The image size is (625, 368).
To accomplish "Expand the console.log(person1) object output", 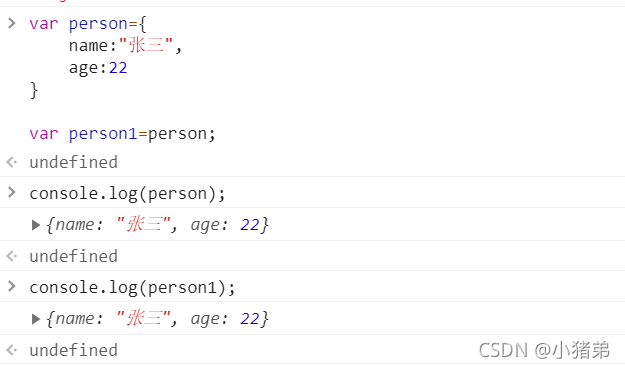I will [36, 319].
